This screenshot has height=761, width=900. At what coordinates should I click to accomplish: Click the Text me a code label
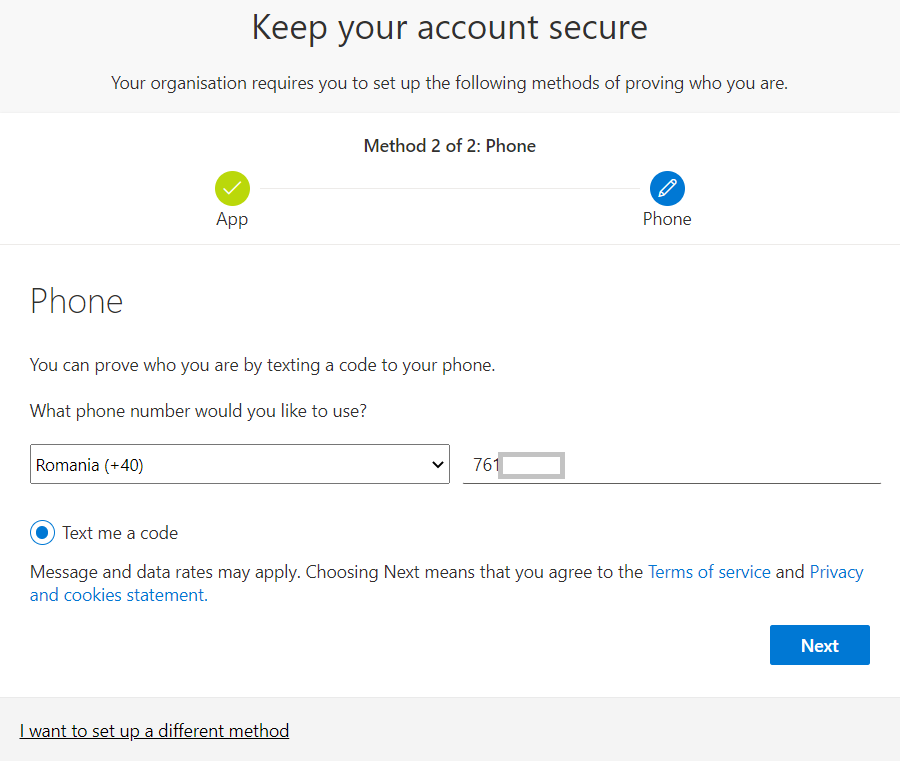(x=120, y=533)
